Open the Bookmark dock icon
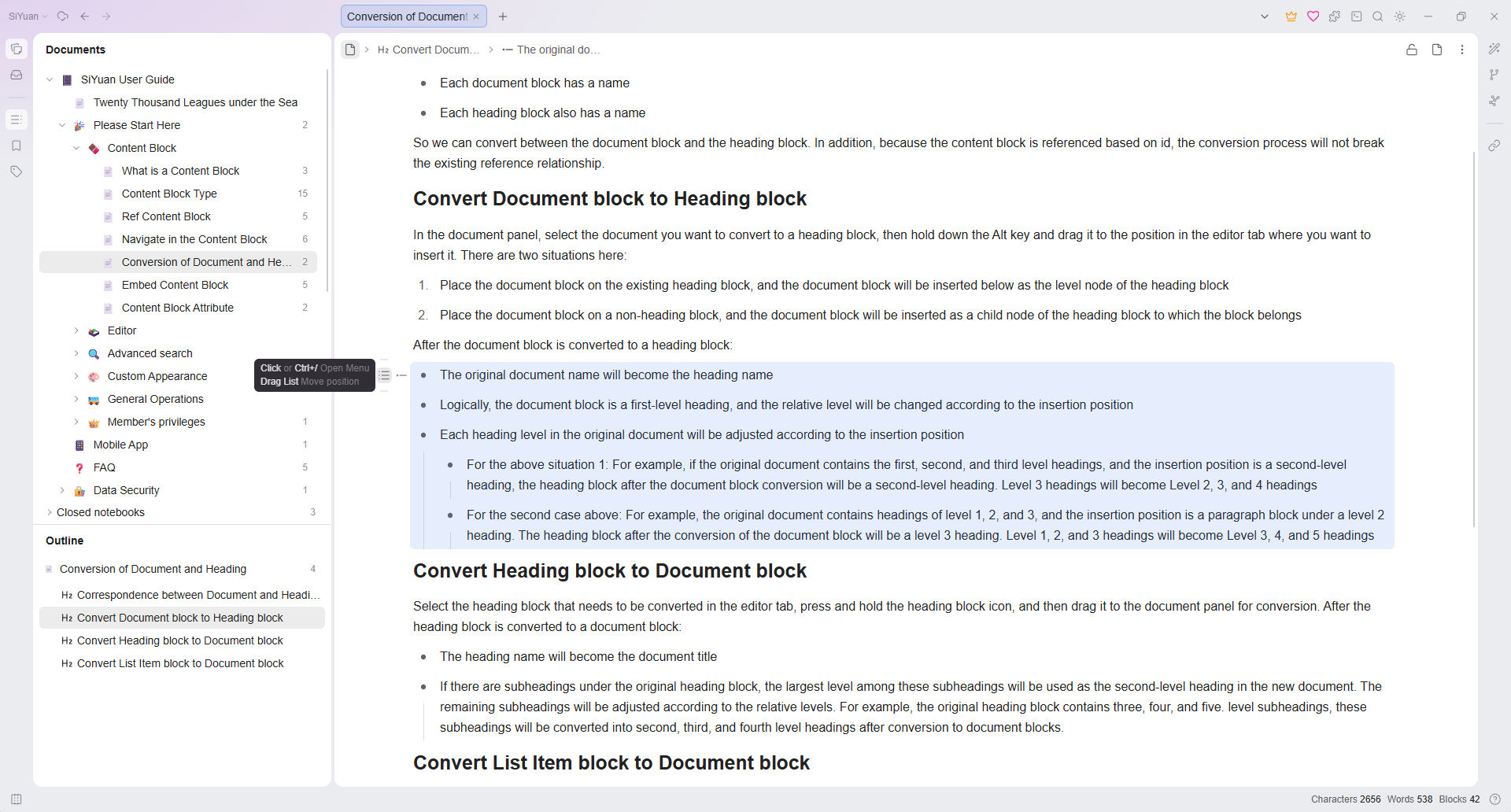The height and width of the screenshot is (812, 1511). (17, 146)
